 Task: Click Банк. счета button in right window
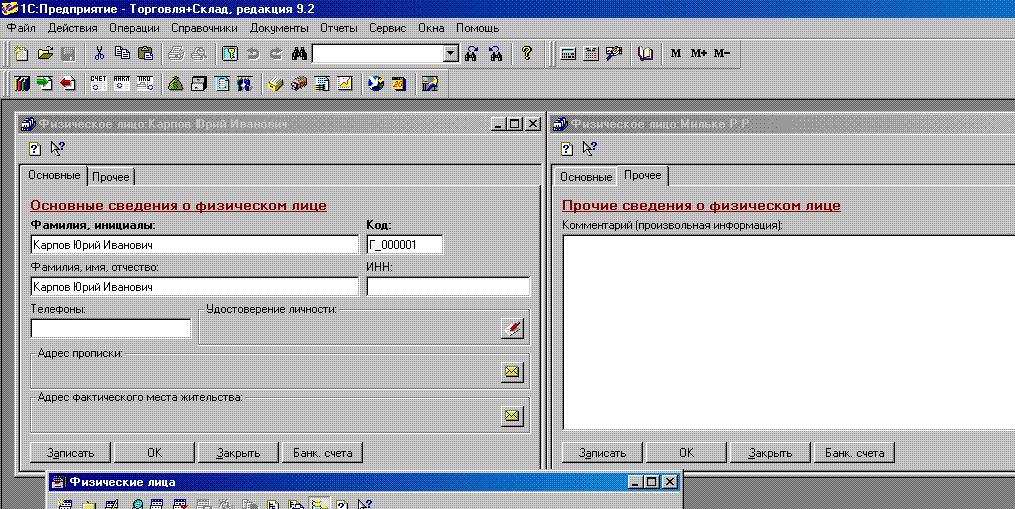coord(854,452)
